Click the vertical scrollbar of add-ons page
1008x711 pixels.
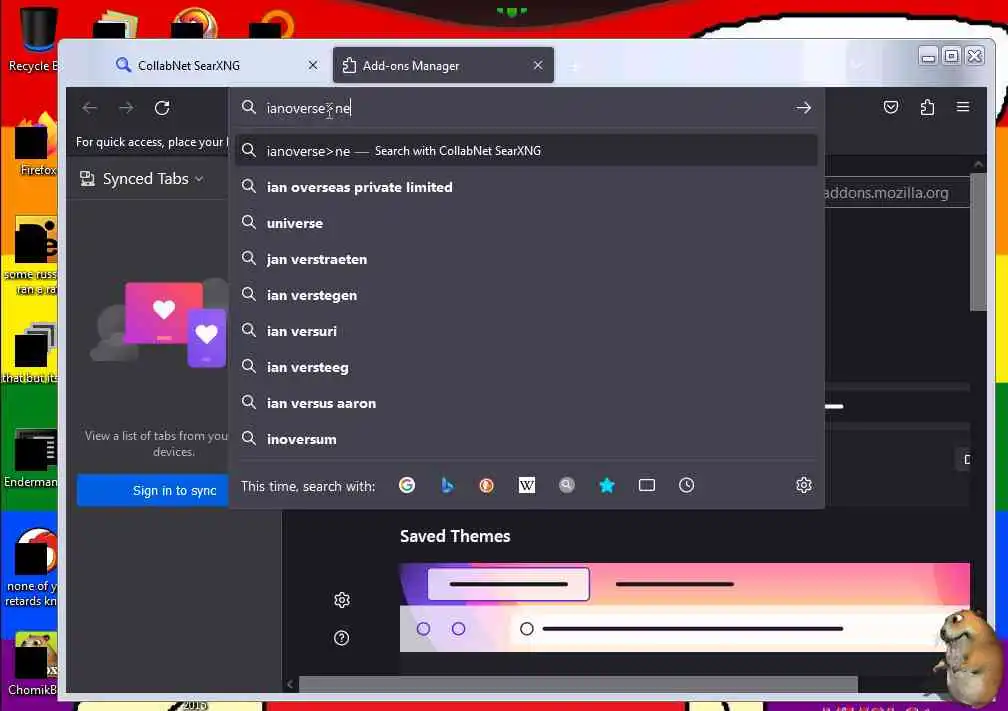click(978, 241)
